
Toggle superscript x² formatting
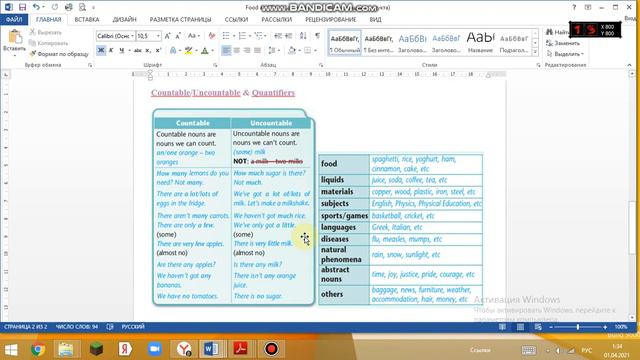(158, 50)
